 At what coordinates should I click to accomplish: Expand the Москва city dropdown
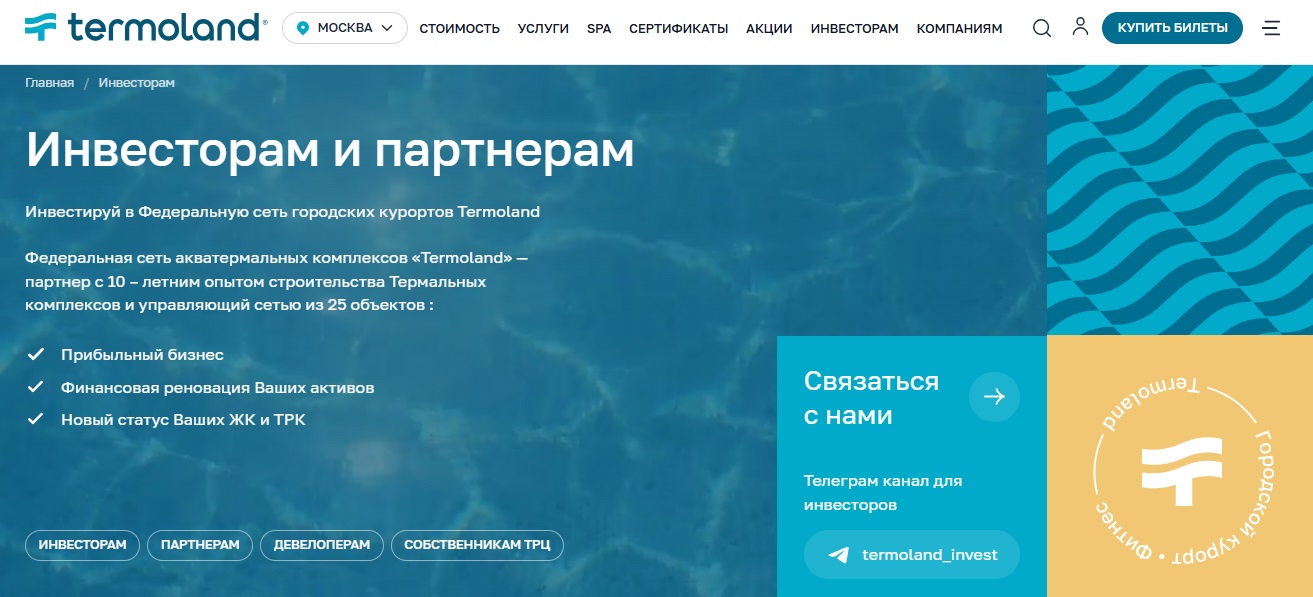pyautogui.click(x=345, y=28)
